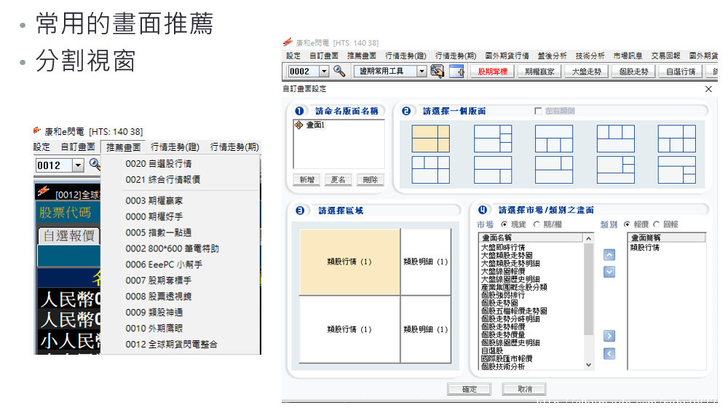
Task: Click the add-right arrow icon between lists
Action: (610, 336)
